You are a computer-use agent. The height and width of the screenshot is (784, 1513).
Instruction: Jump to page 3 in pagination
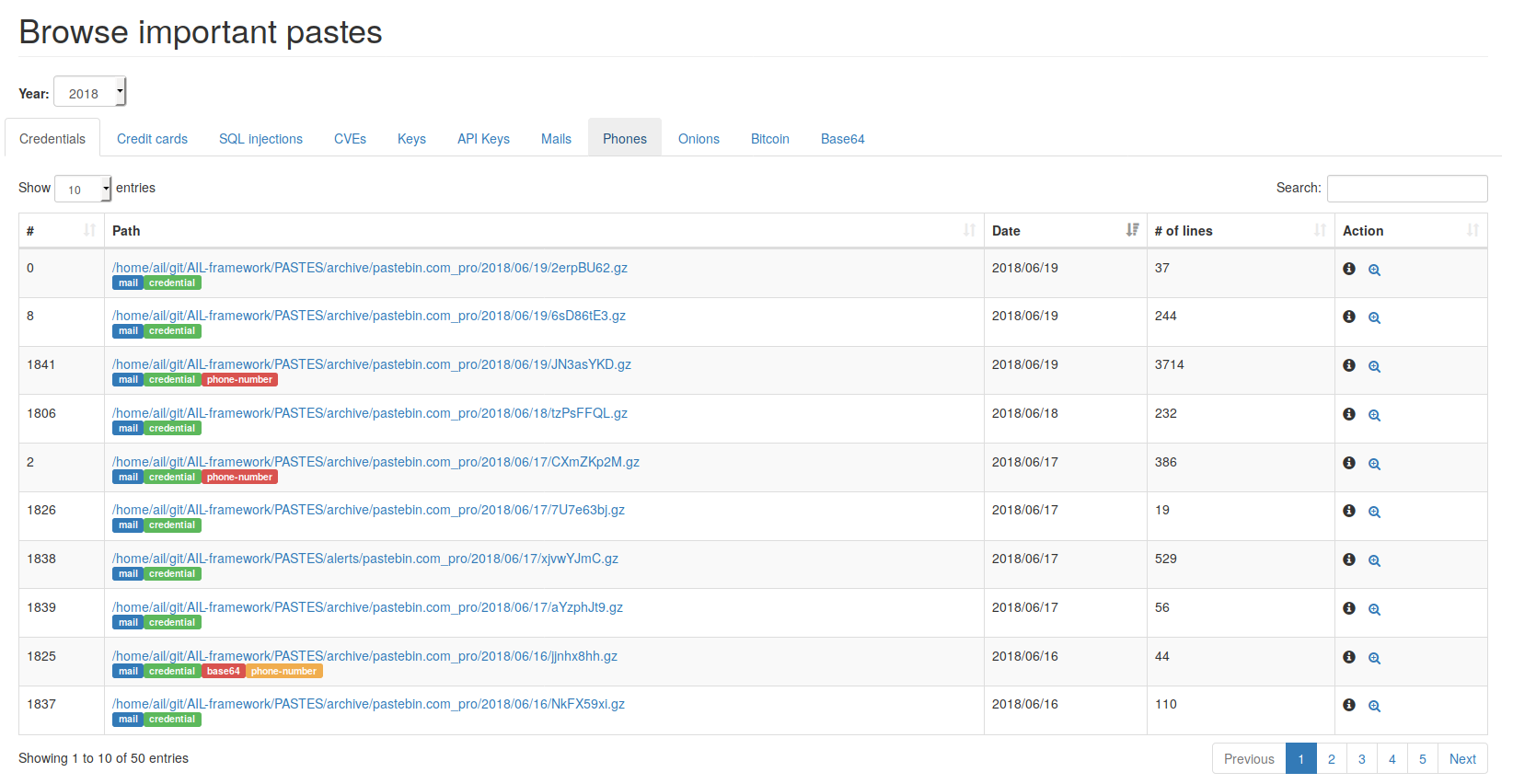[1361, 759]
